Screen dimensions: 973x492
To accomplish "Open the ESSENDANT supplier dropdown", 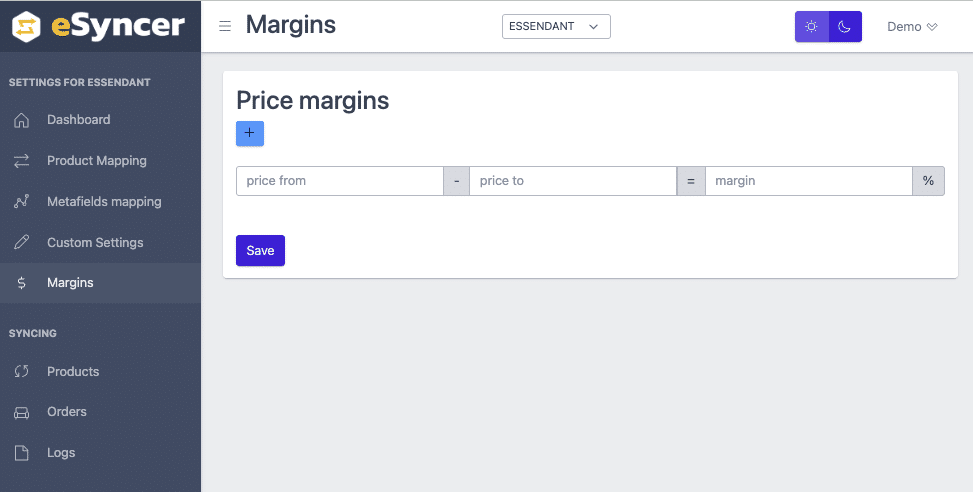I will pyautogui.click(x=556, y=27).
